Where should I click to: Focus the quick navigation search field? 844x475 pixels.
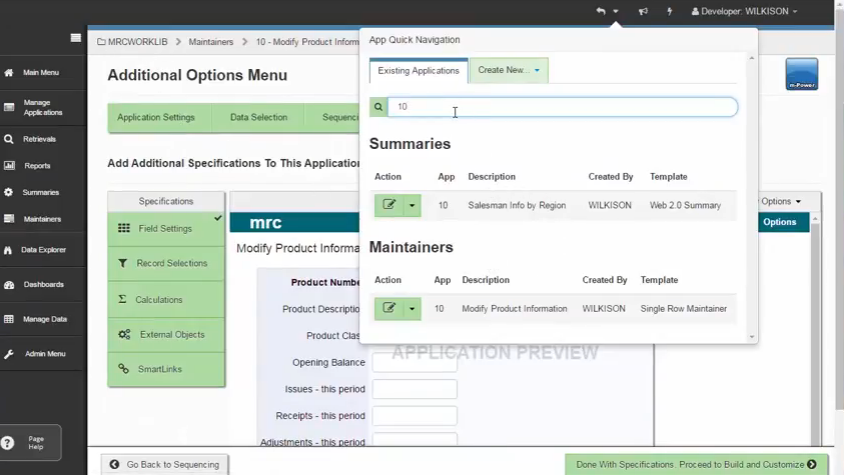[562, 107]
